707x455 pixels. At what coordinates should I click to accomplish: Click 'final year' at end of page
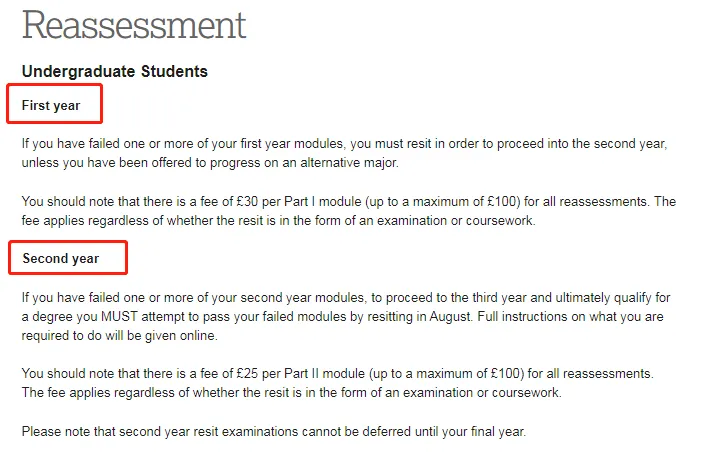click(x=498, y=432)
